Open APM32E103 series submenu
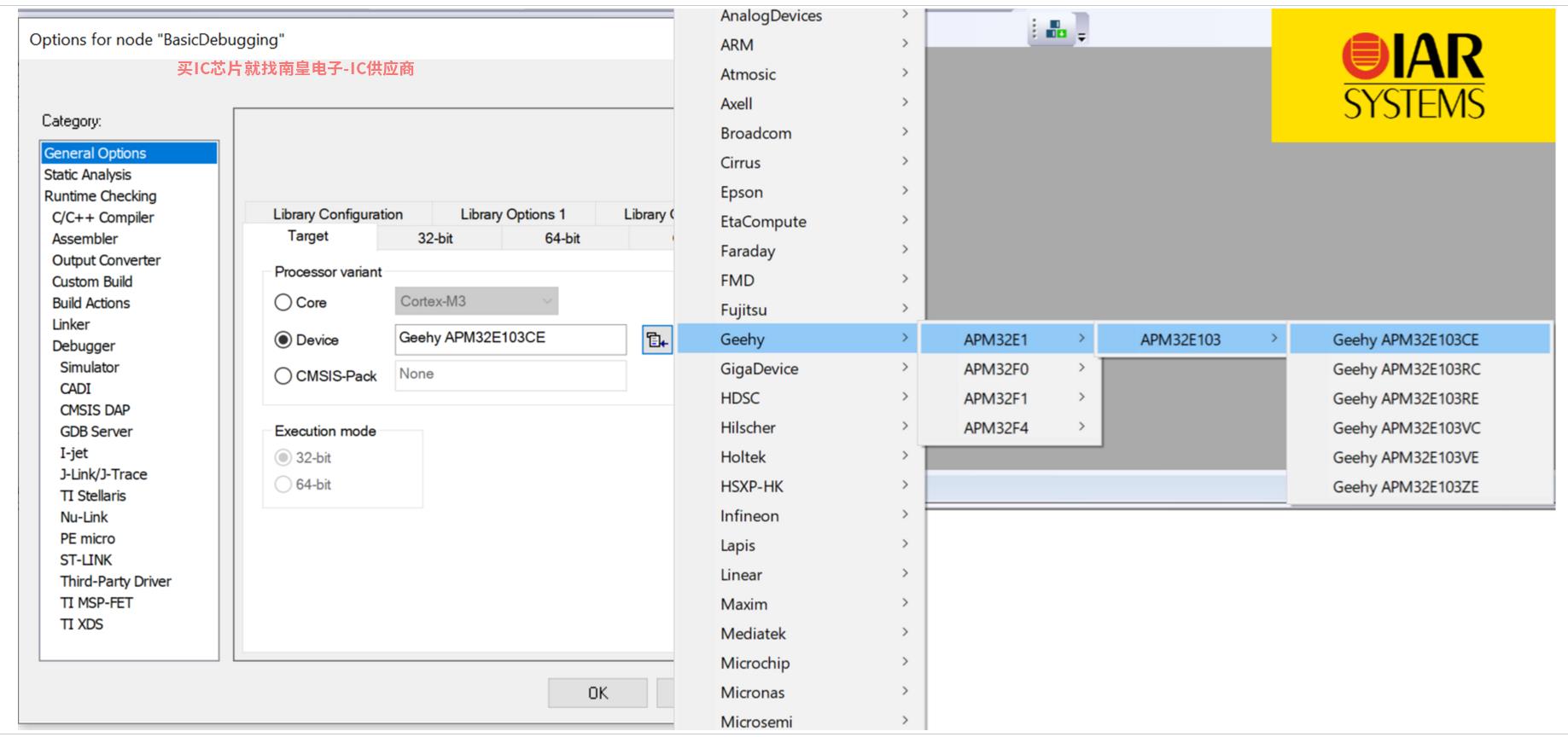Screen dimensions: 1568x737 (1192, 339)
